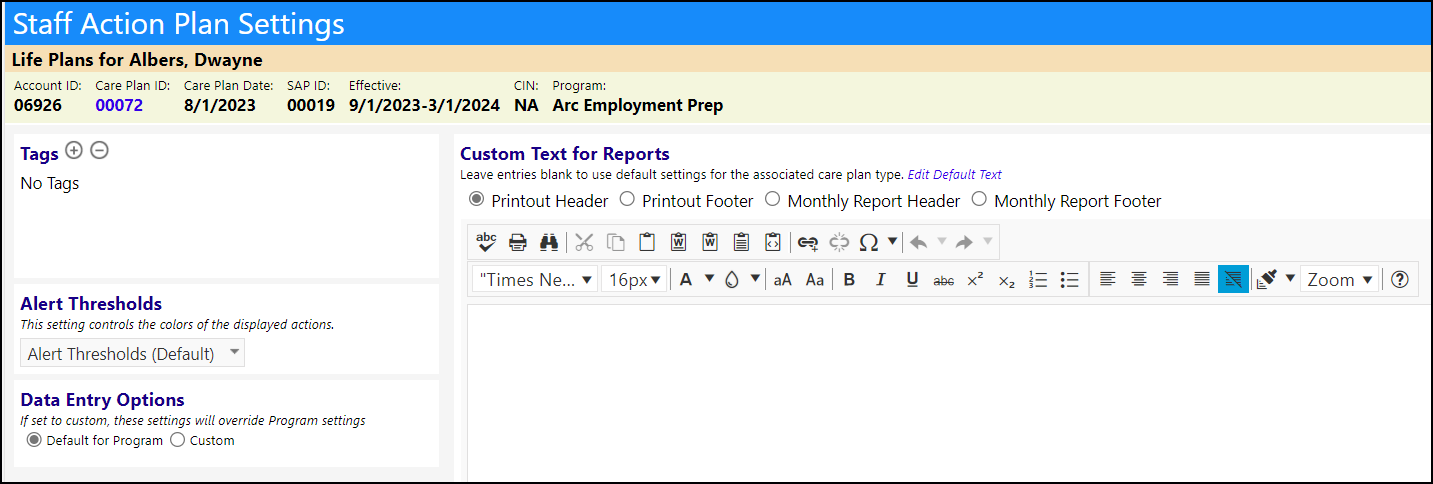Align text right
This screenshot has height=484, width=1433.
pyautogui.click(x=1170, y=280)
